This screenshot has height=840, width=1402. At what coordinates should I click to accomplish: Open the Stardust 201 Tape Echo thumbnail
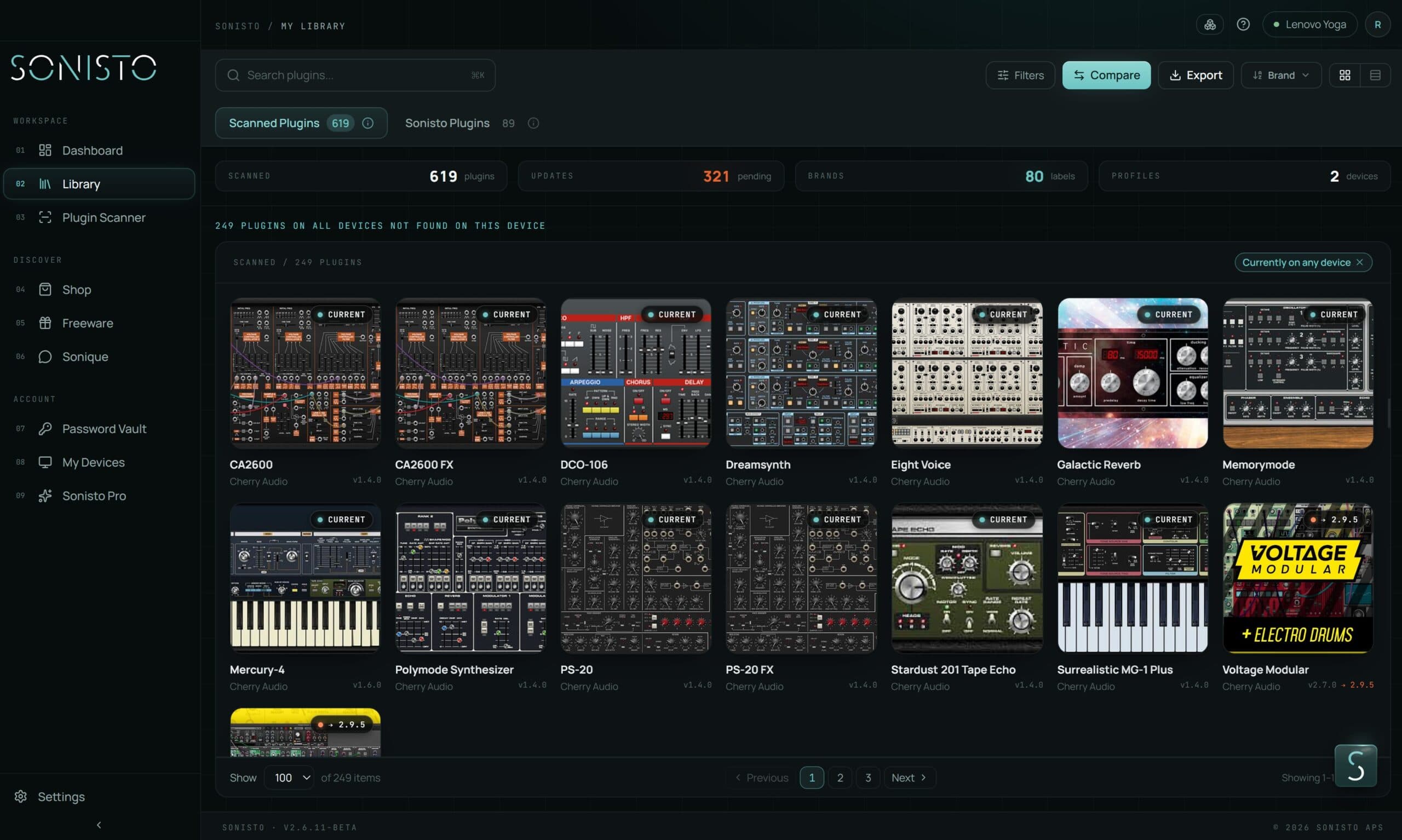tap(967, 578)
